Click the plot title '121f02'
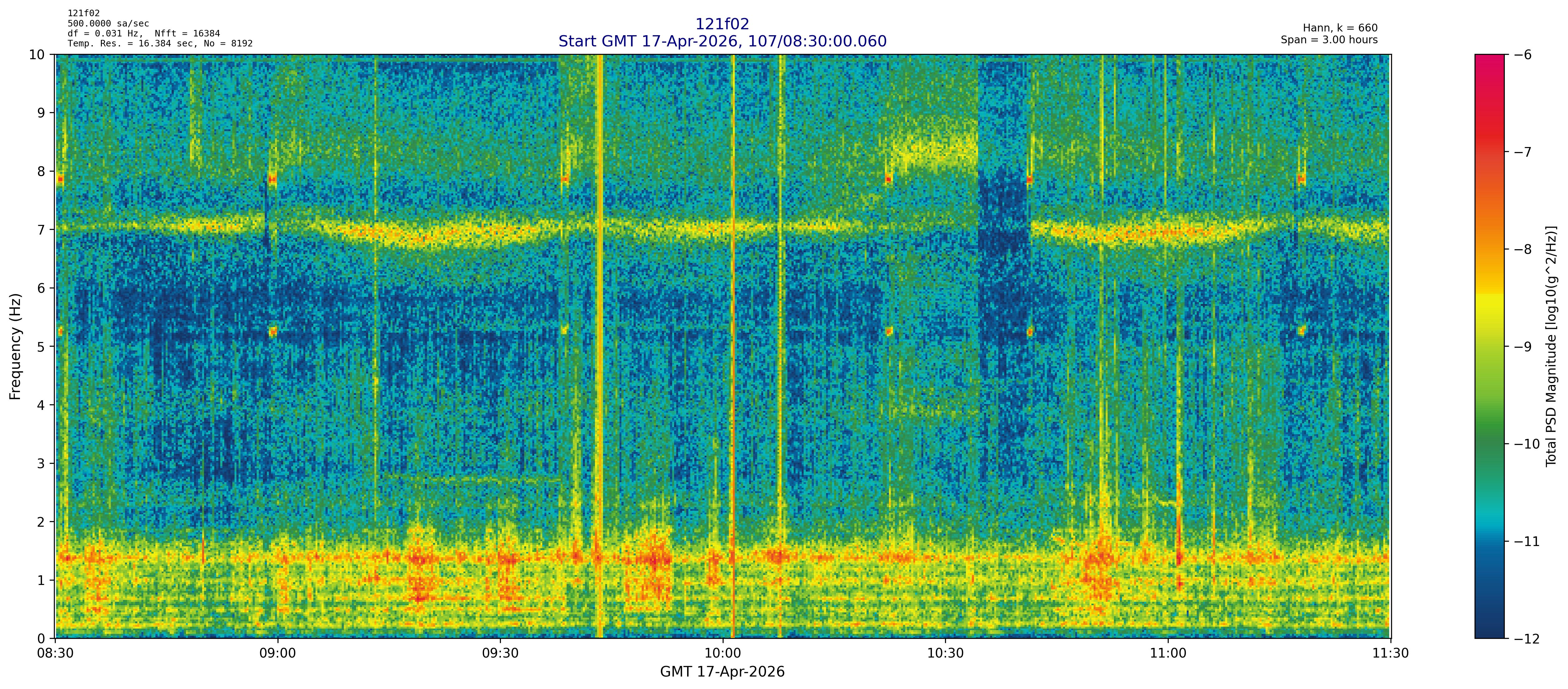 click(x=722, y=24)
